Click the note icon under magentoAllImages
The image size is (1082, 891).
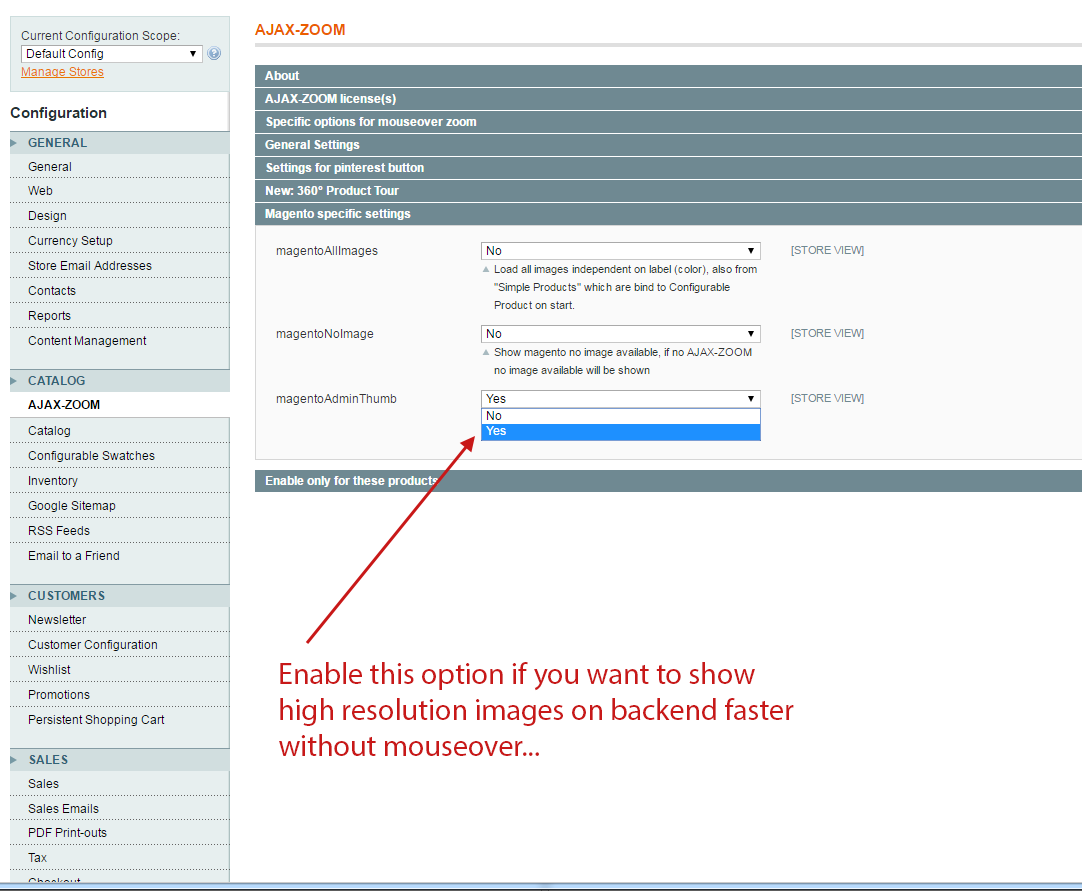tap(486, 269)
